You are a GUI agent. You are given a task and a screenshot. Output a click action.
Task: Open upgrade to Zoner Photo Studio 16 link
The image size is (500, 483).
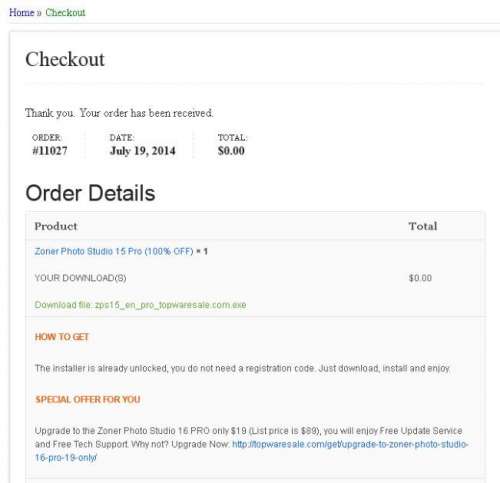coord(350,444)
